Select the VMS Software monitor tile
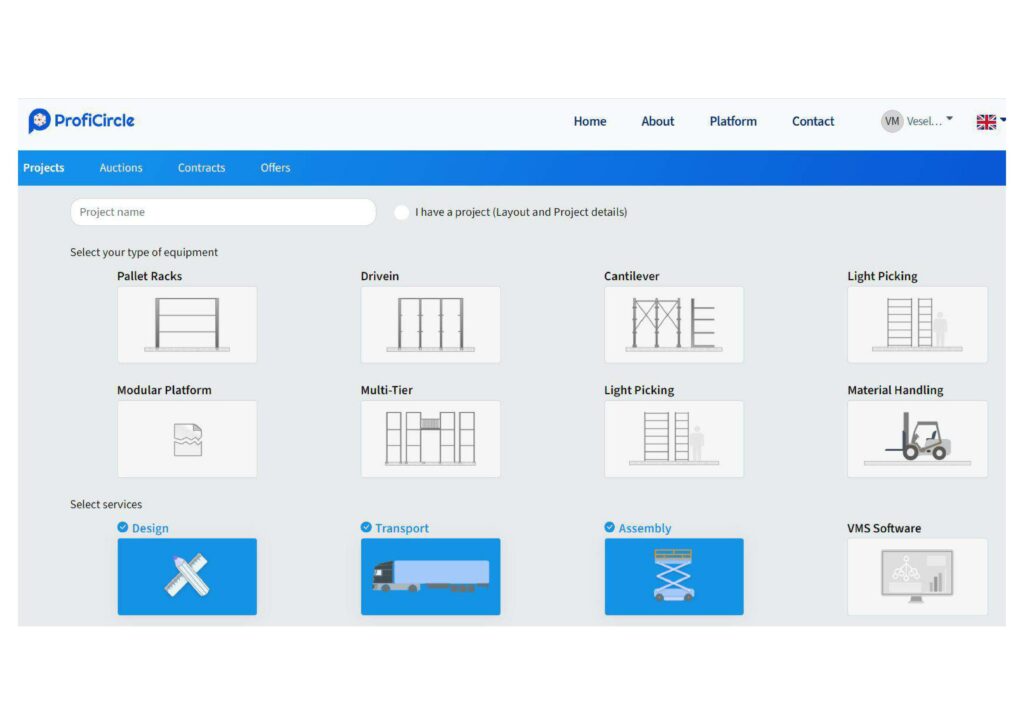The image size is (1024, 724). pos(918,576)
